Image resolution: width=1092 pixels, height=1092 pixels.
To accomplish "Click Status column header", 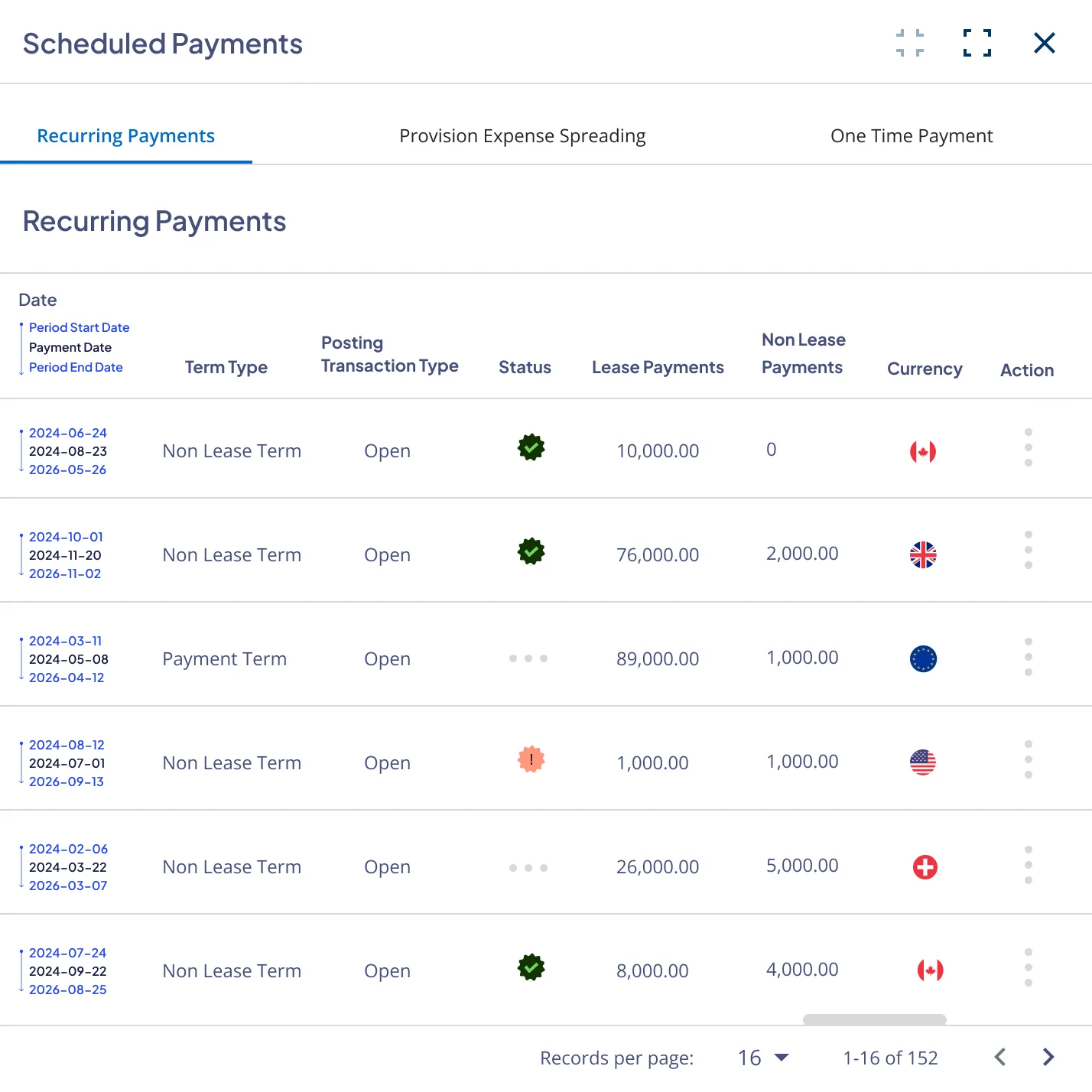I will 525,367.
